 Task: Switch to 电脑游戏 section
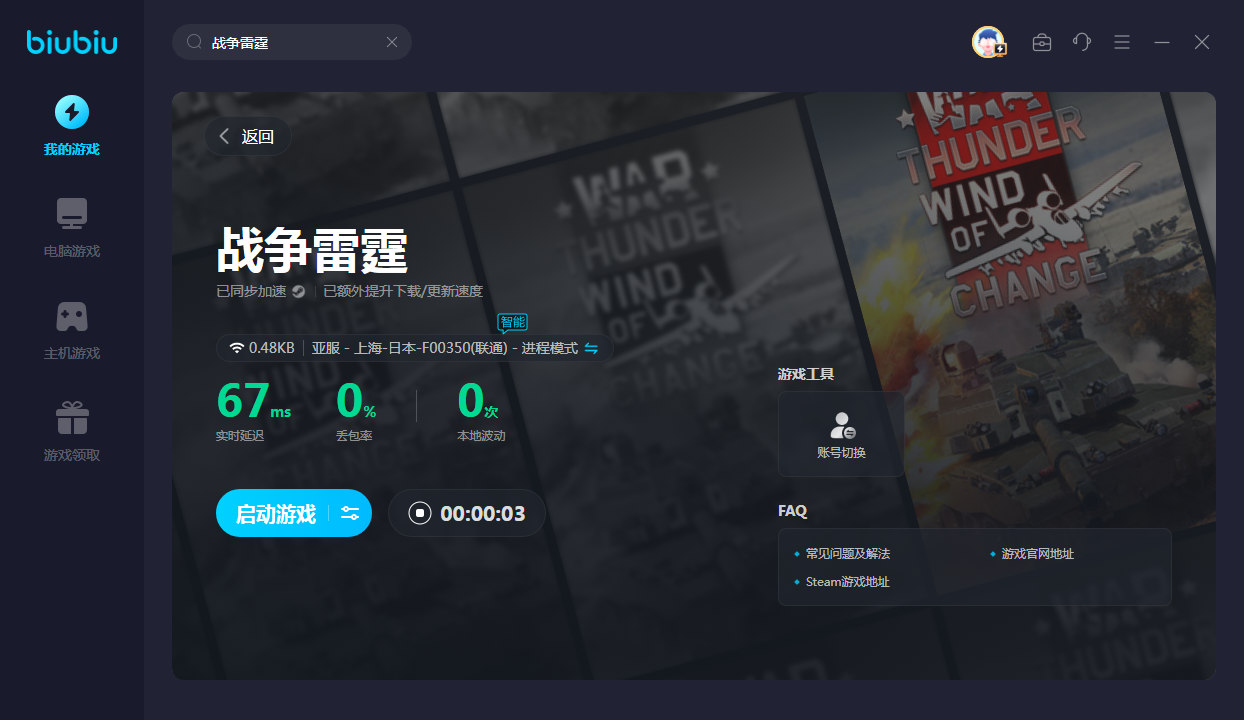[x=71, y=228]
